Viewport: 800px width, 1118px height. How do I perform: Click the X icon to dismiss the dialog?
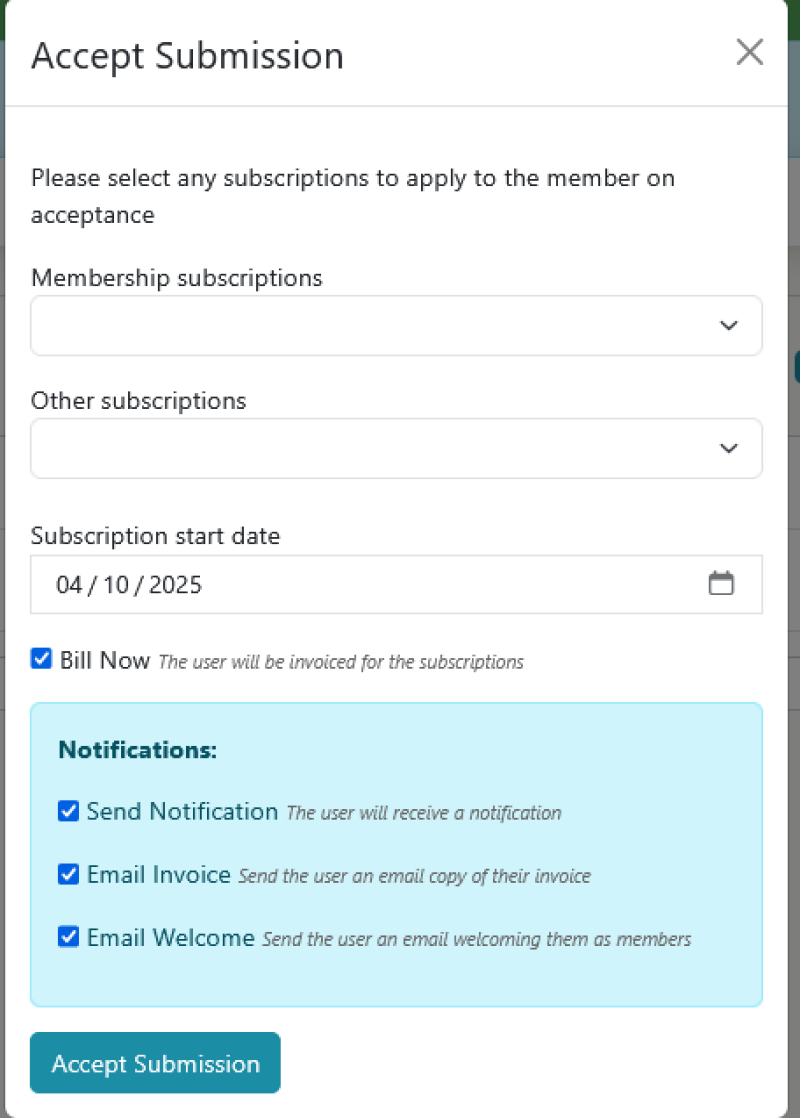[750, 52]
